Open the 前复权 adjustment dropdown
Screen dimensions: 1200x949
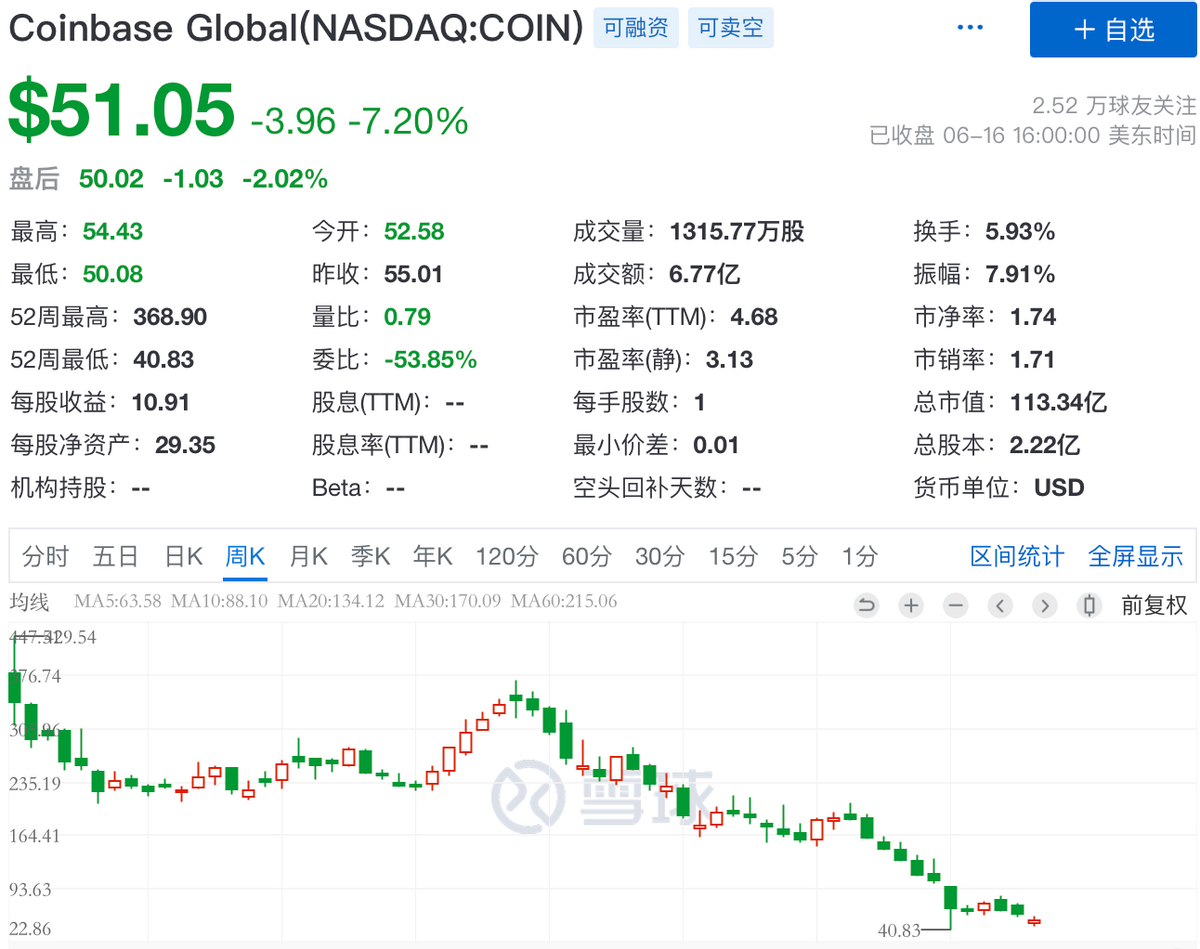pos(1154,605)
